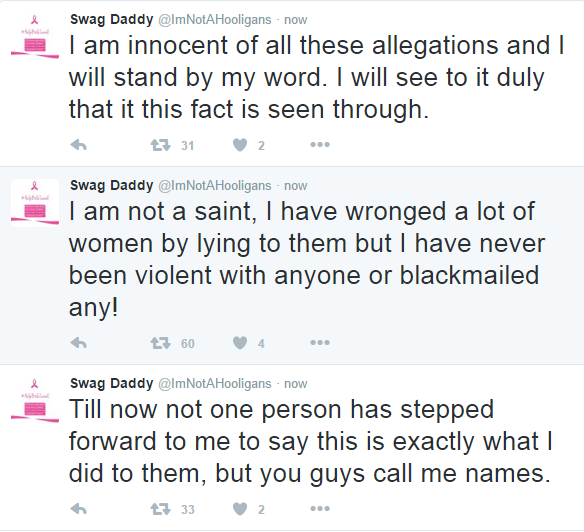Click the pink avatar on the third tweet

pos(35,401)
